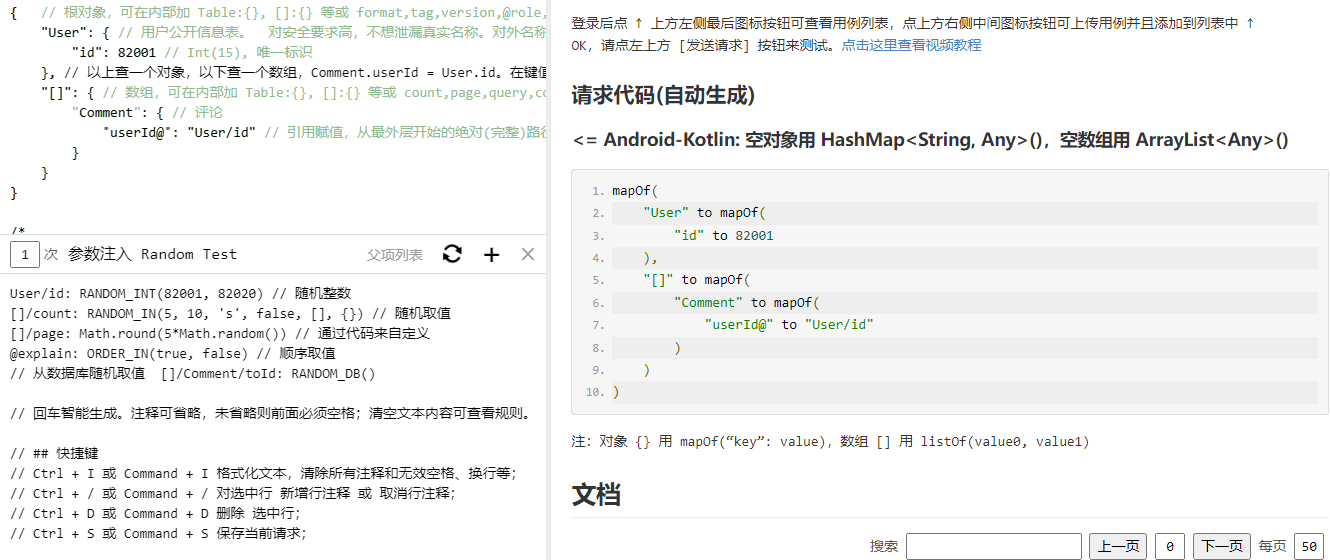
Task: Click the ## 快捷键 comment line
Action: tap(54, 453)
